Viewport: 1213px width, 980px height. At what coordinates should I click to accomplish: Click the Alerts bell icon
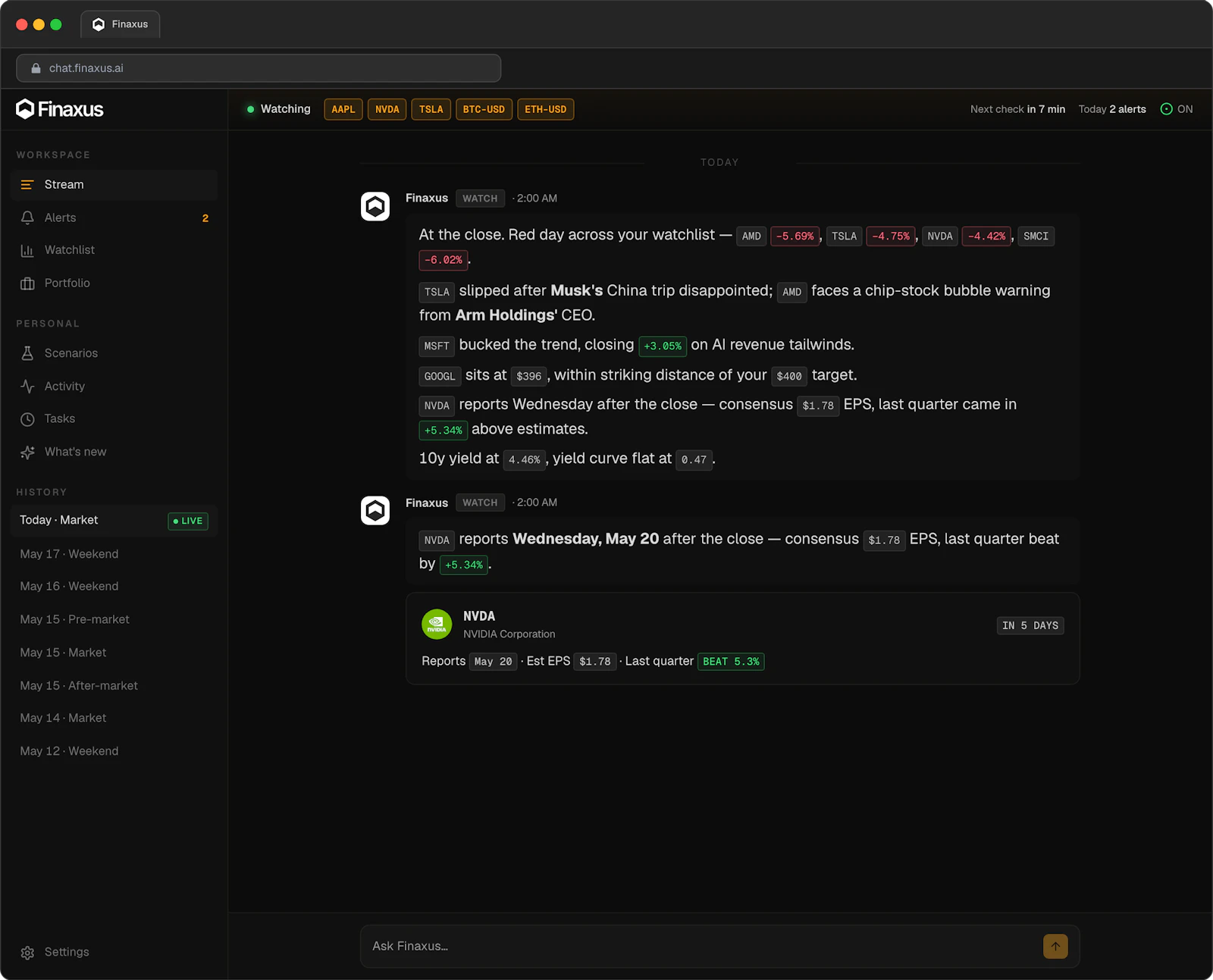pos(27,218)
